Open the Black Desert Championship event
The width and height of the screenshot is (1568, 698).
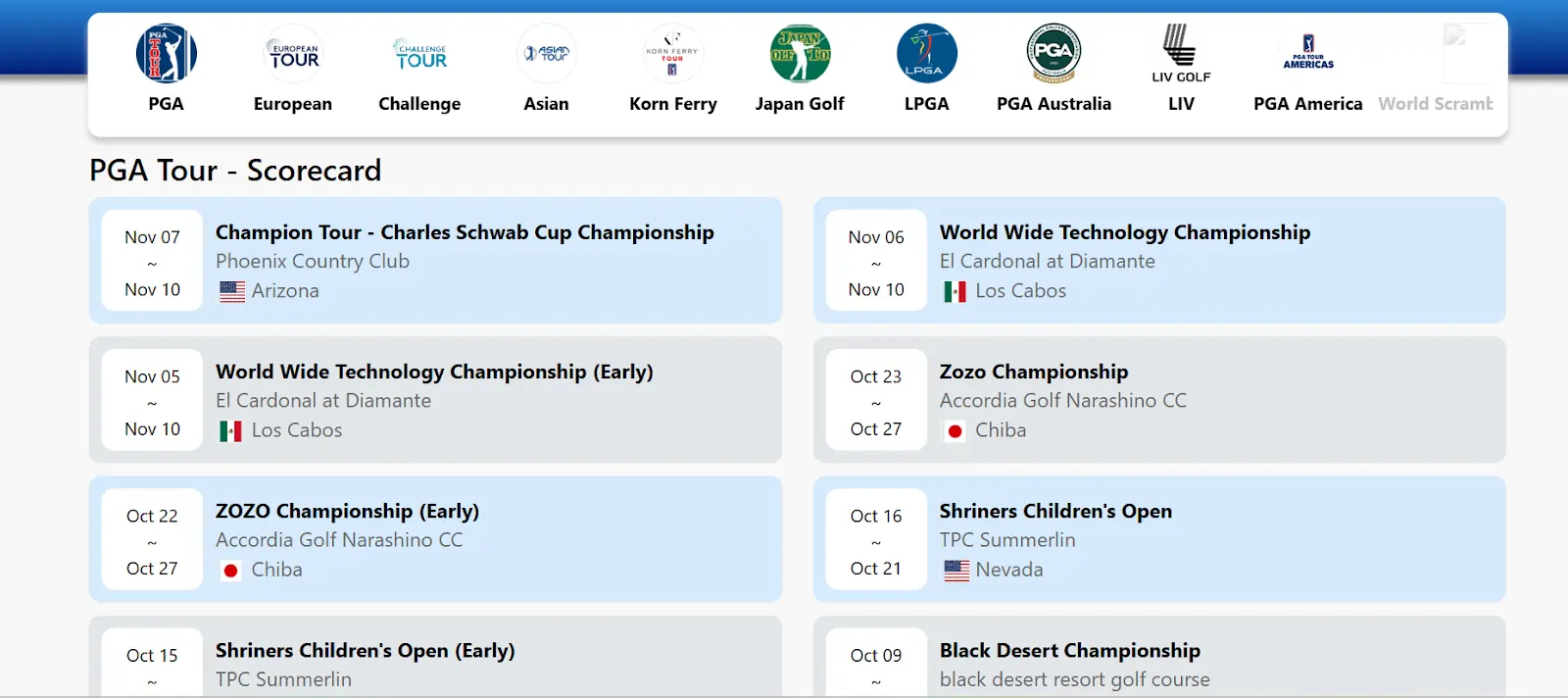[x=1069, y=650]
